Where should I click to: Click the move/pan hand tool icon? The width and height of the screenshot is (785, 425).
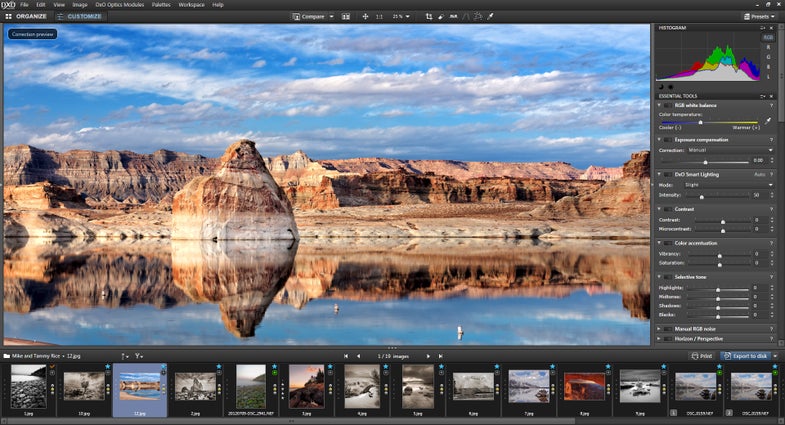pyautogui.click(x=364, y=16)
